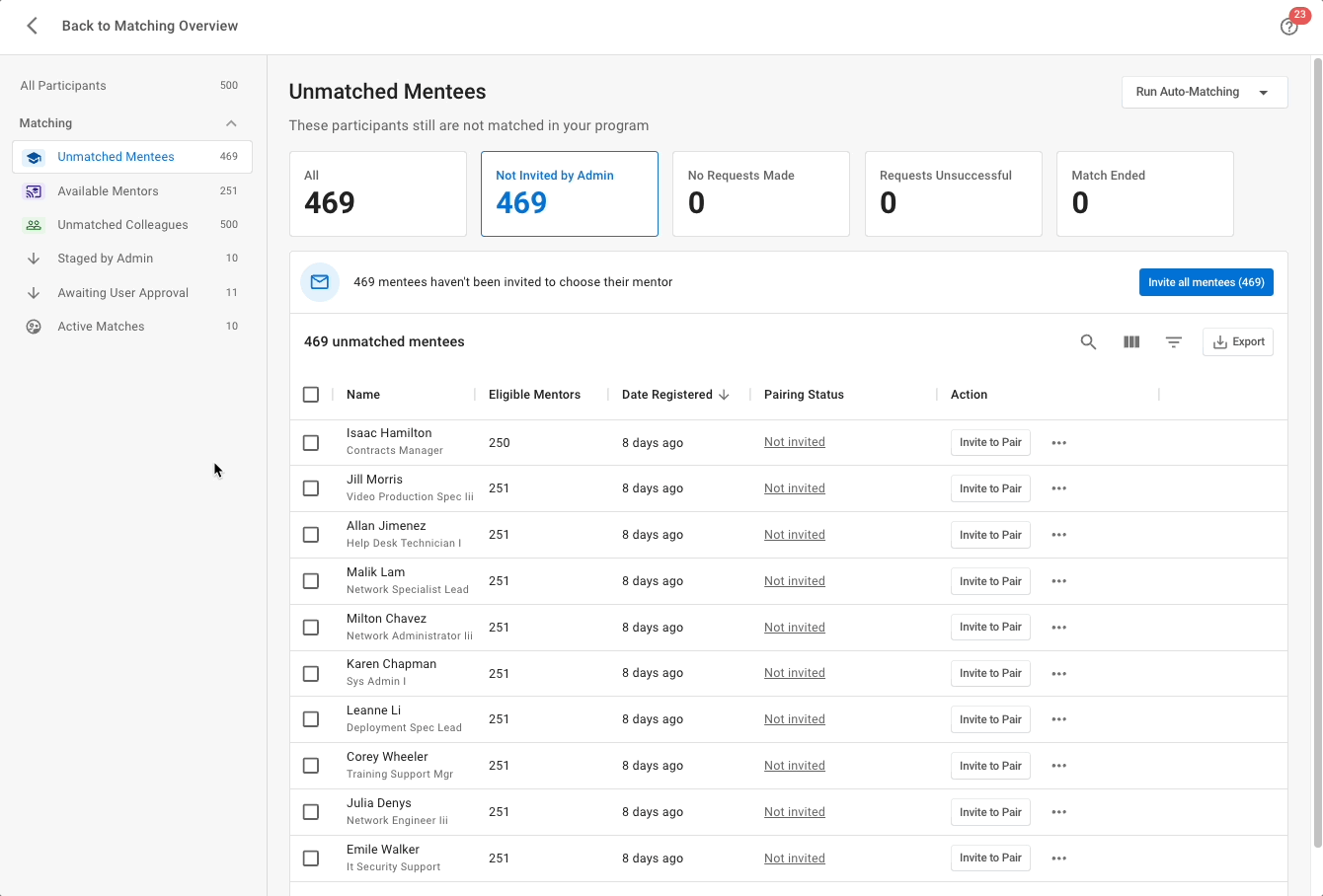Open more options for Milton Chavez
1323x896 pixels.
click(x=1059, y=628)
